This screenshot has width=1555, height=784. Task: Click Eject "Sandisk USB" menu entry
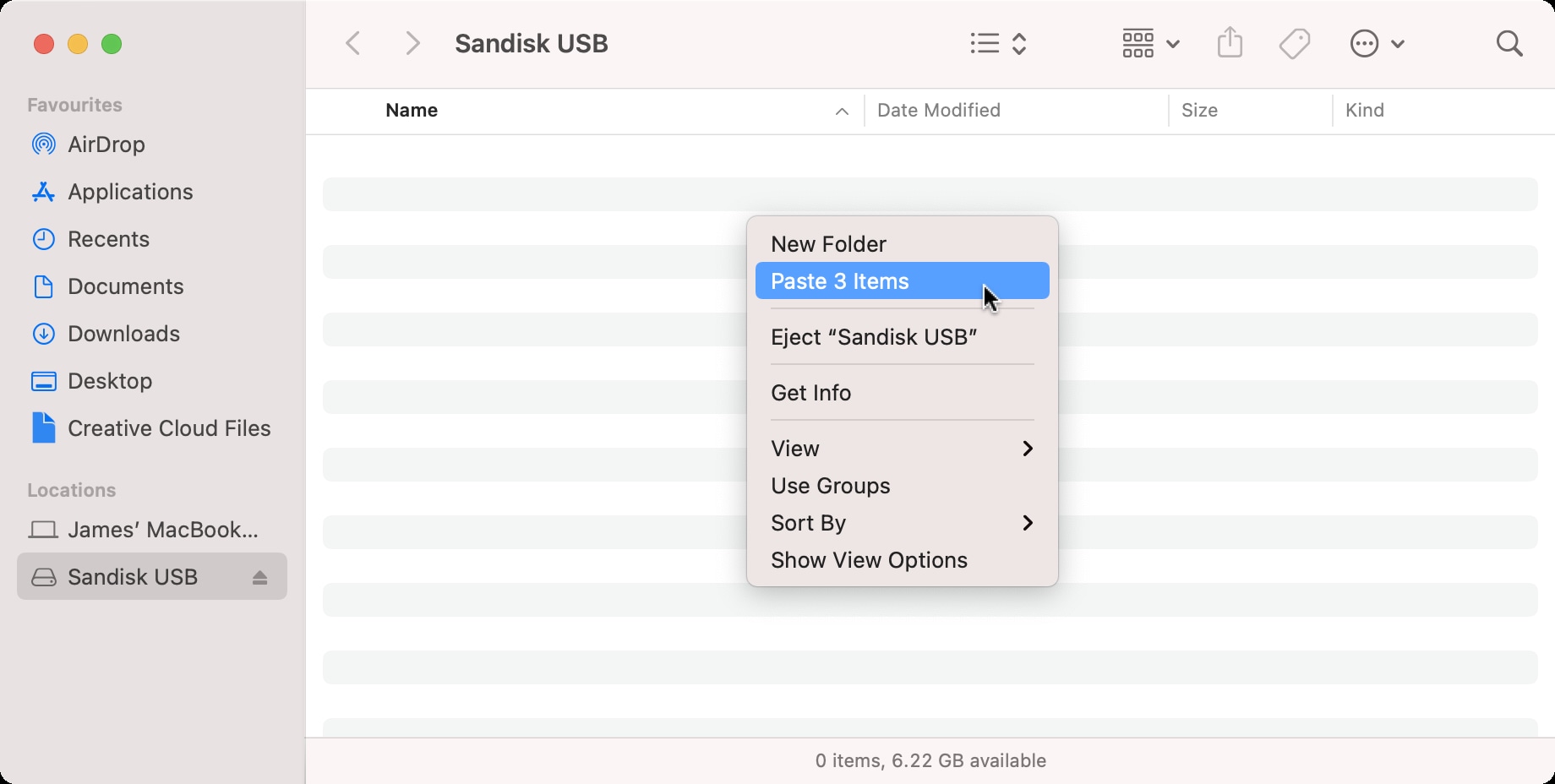coord(874,337)
